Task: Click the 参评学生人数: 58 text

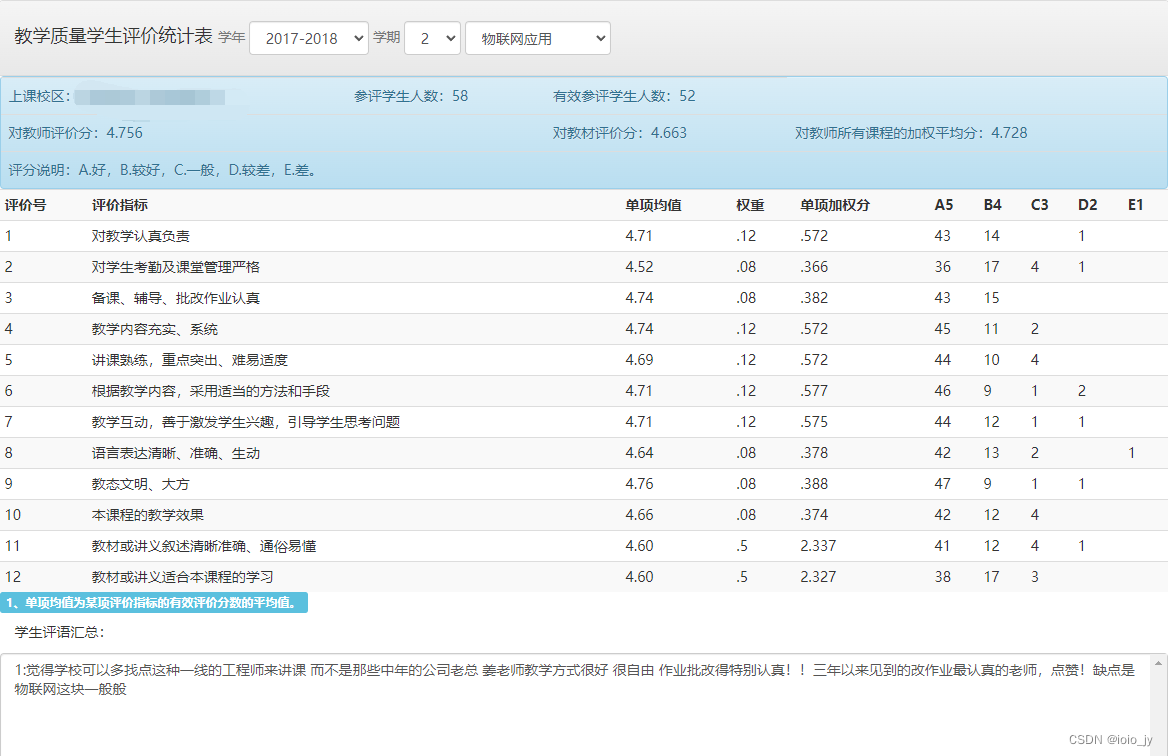Action: pos(411,96)
